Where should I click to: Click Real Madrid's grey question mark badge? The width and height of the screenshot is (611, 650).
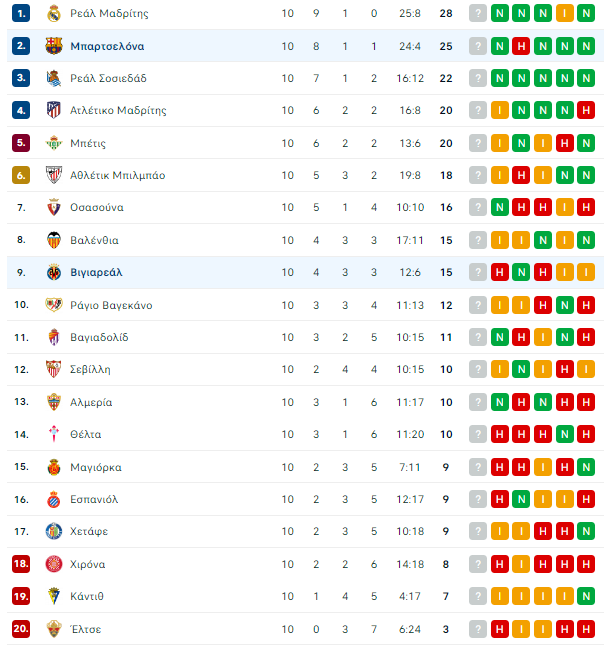[478, 14]
